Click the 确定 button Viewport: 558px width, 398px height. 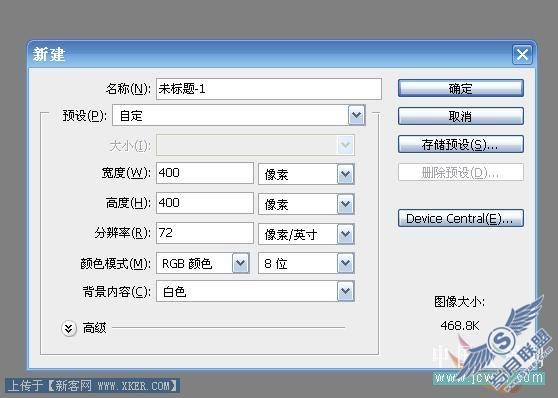[x=460, y=88]
